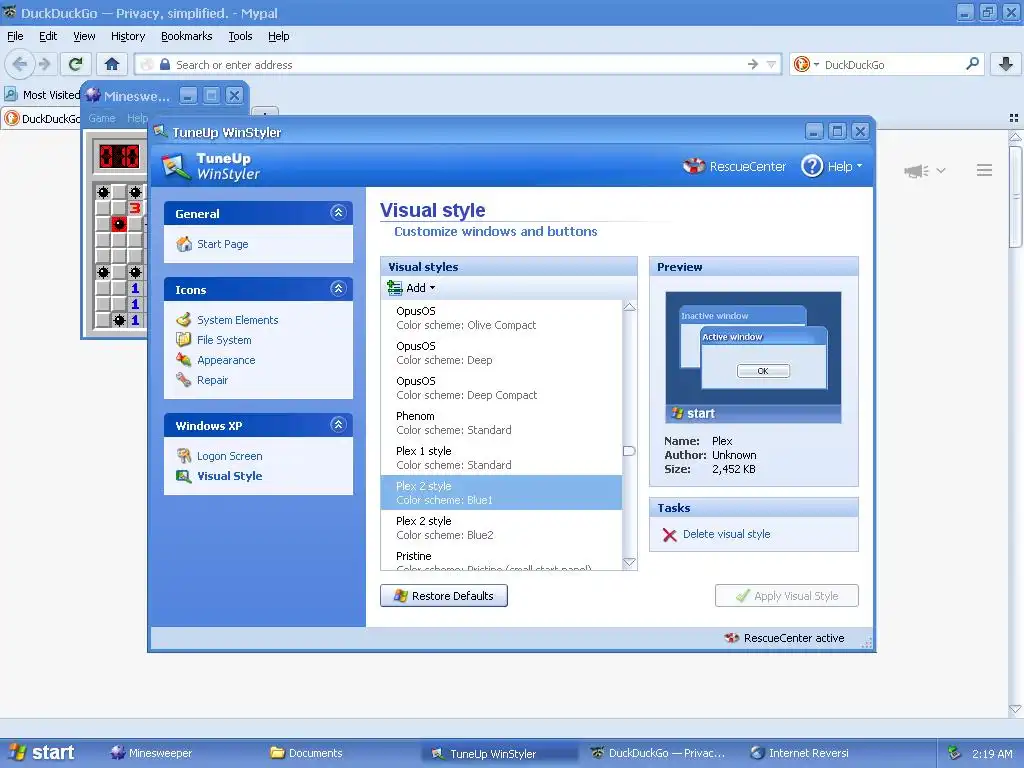Image resolution: width=1024 pixels, height=768 pixels.
Task: Open Repair icons option
Action: tap(202, 380)
